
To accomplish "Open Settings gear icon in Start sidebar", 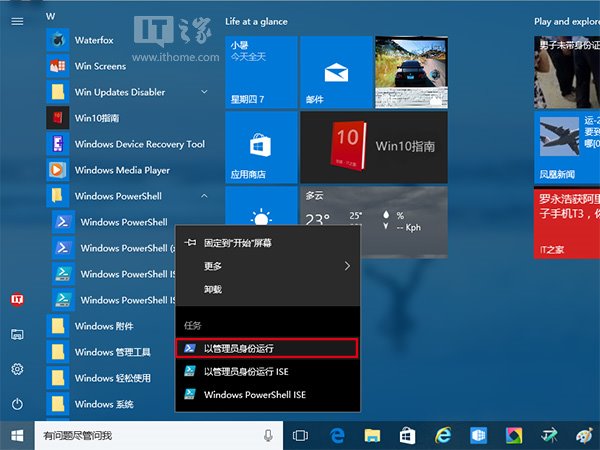I will [x=17, y=369].
